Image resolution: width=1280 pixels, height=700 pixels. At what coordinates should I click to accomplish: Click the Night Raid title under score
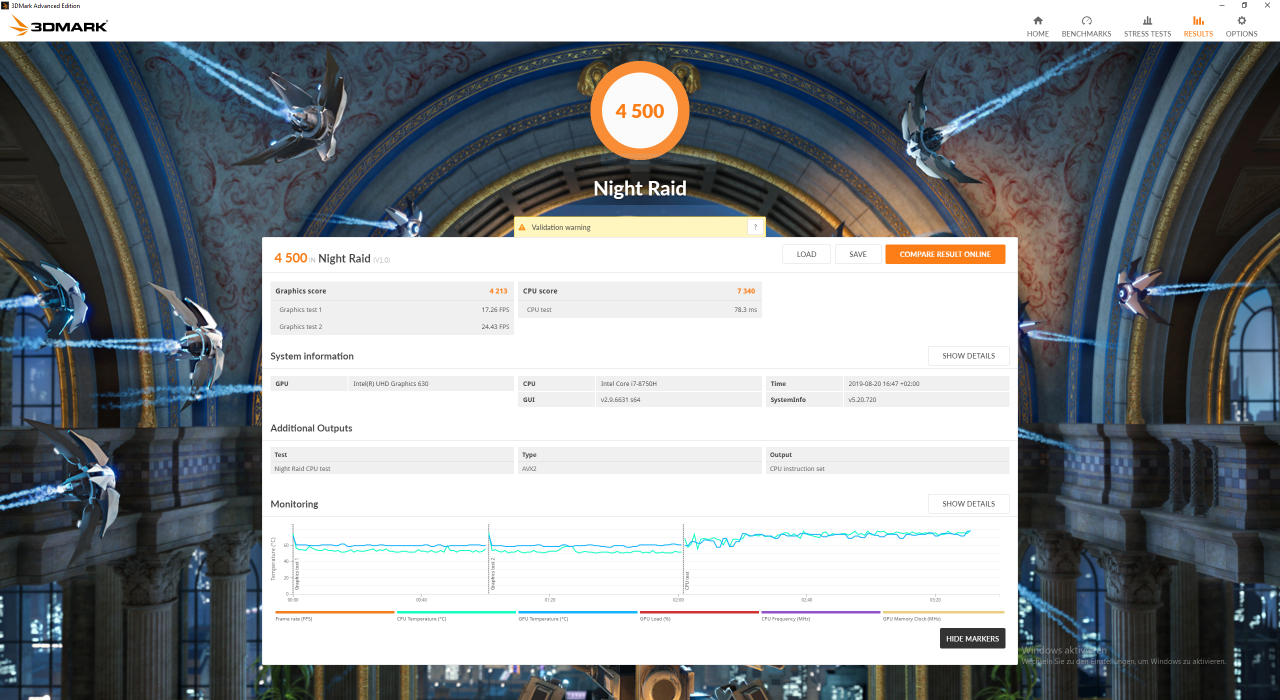coord(640,188)
